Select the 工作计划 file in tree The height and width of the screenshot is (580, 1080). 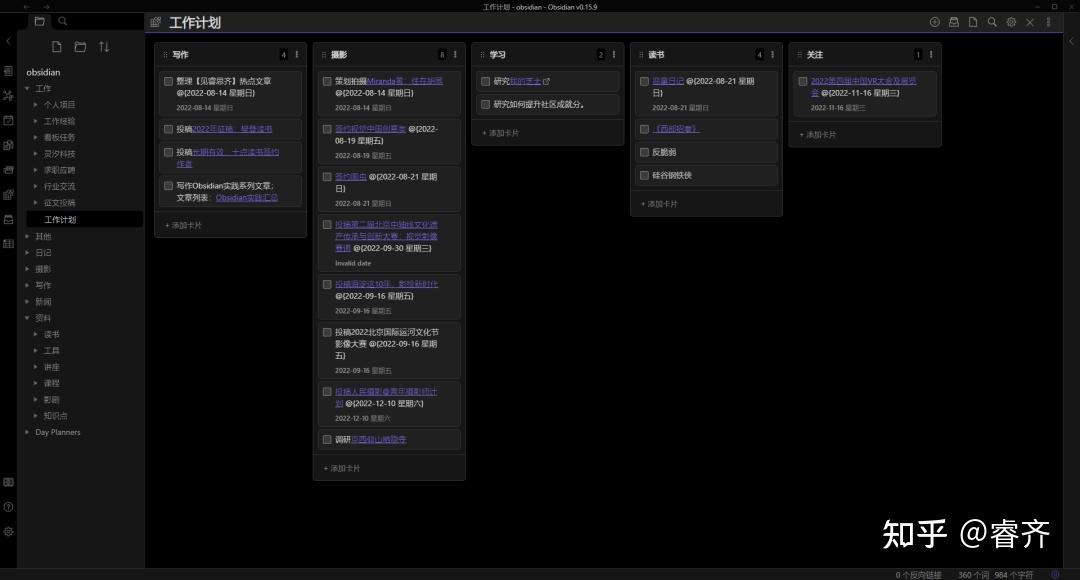(84, 220)
